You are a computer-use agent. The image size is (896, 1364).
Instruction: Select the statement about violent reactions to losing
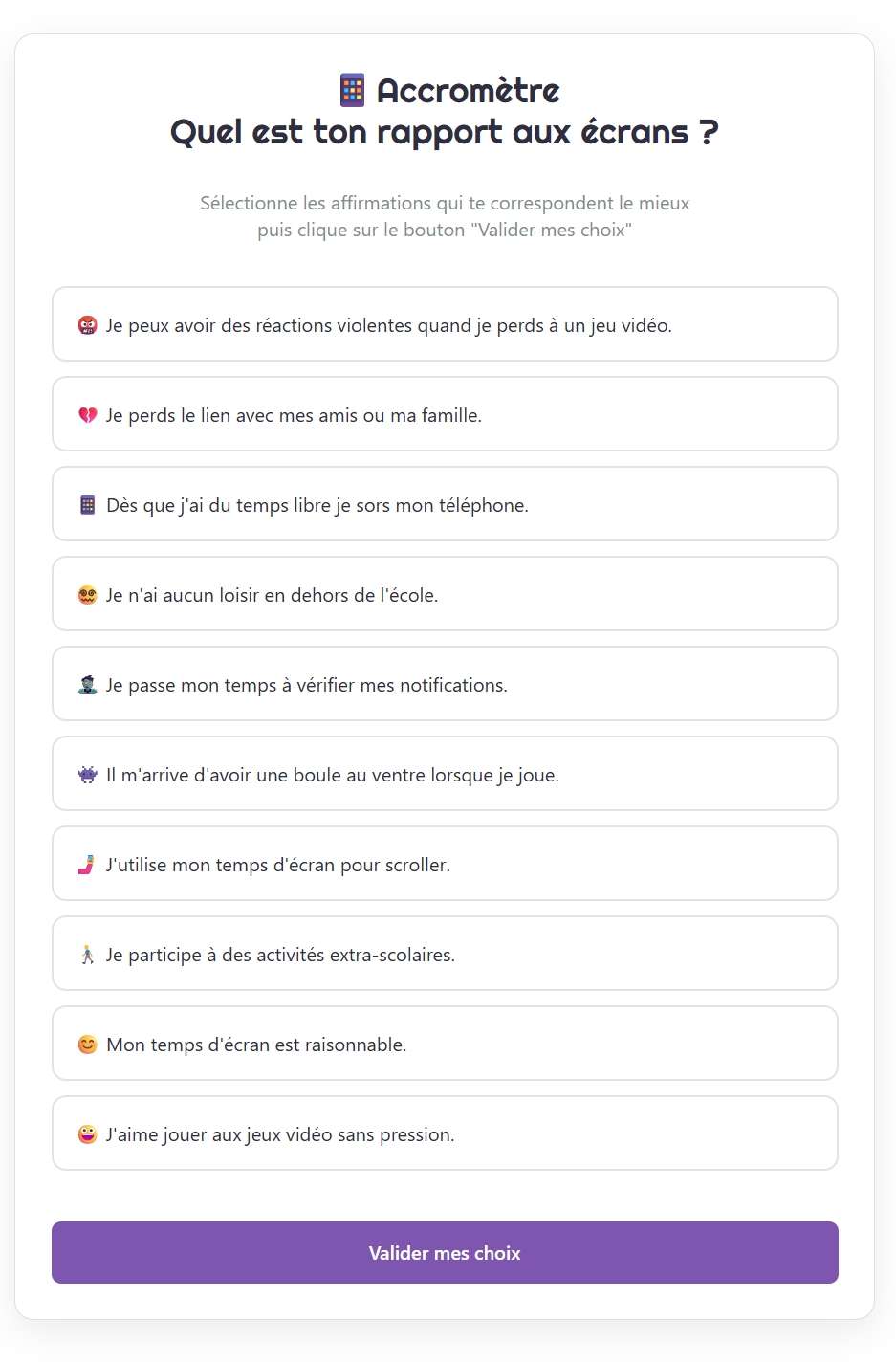(x=444, y=324)
